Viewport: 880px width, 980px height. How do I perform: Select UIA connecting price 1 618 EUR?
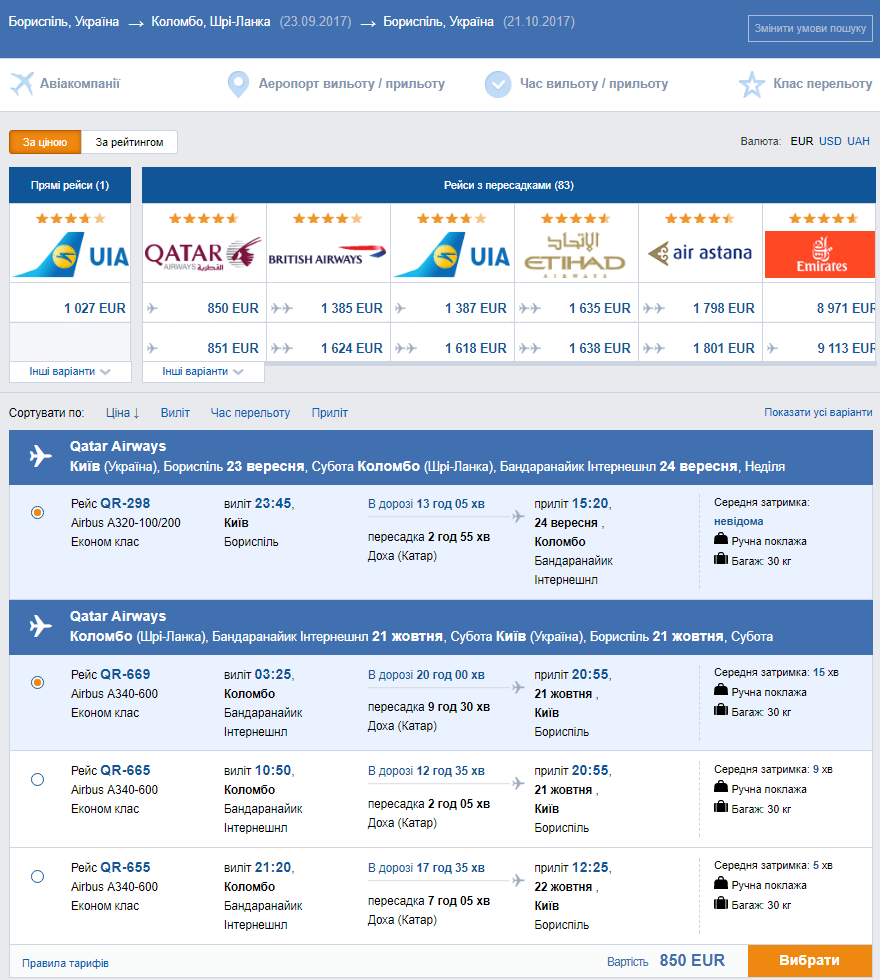pyautogui.click(x=476, y=348)
